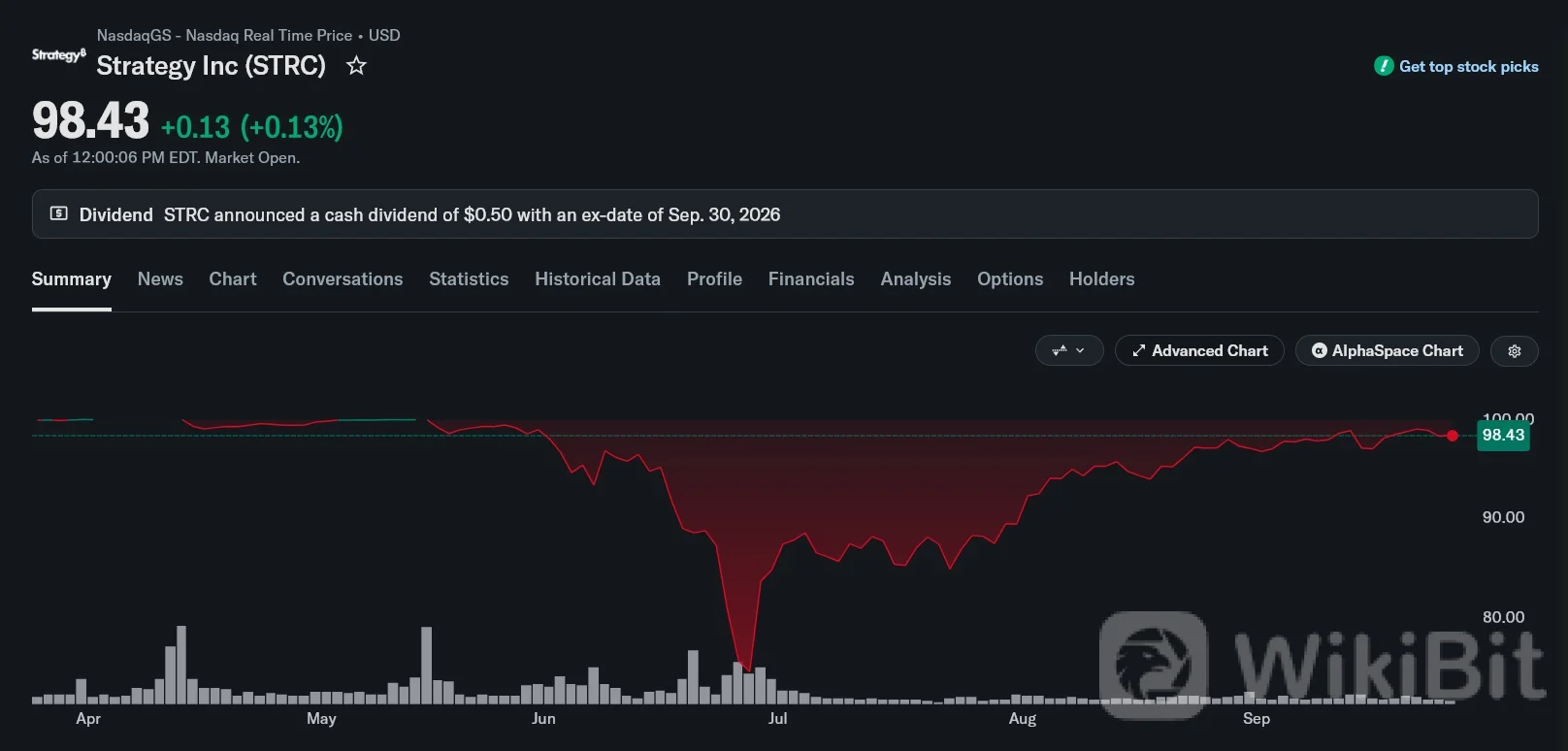Click the dividend banner icon
The image size is (1568, 751).
coord(59,213)
